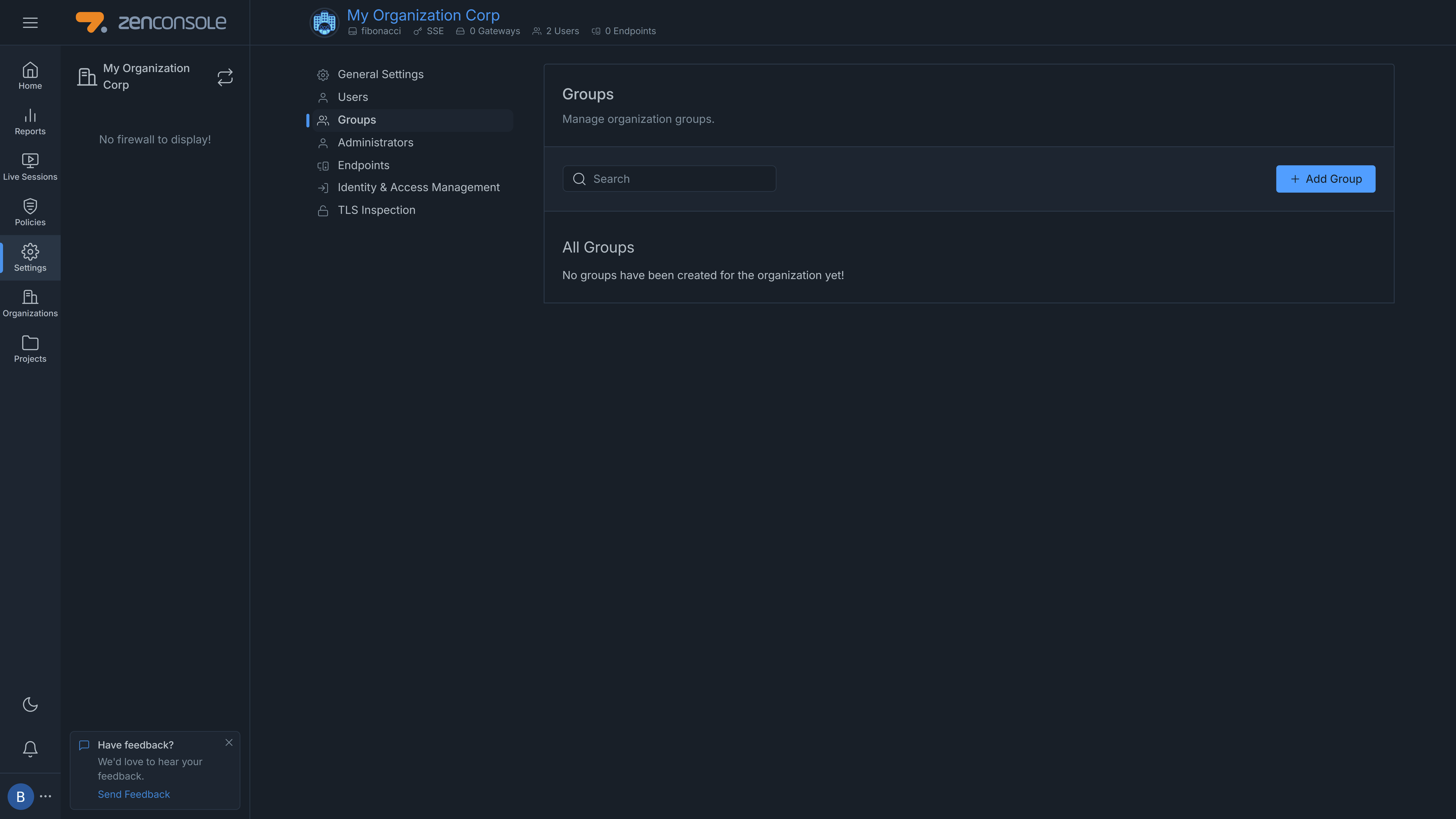The image size is (1456, 819).
Task: Click 'Manage organization groups.' description
Action: pos(638,119)
